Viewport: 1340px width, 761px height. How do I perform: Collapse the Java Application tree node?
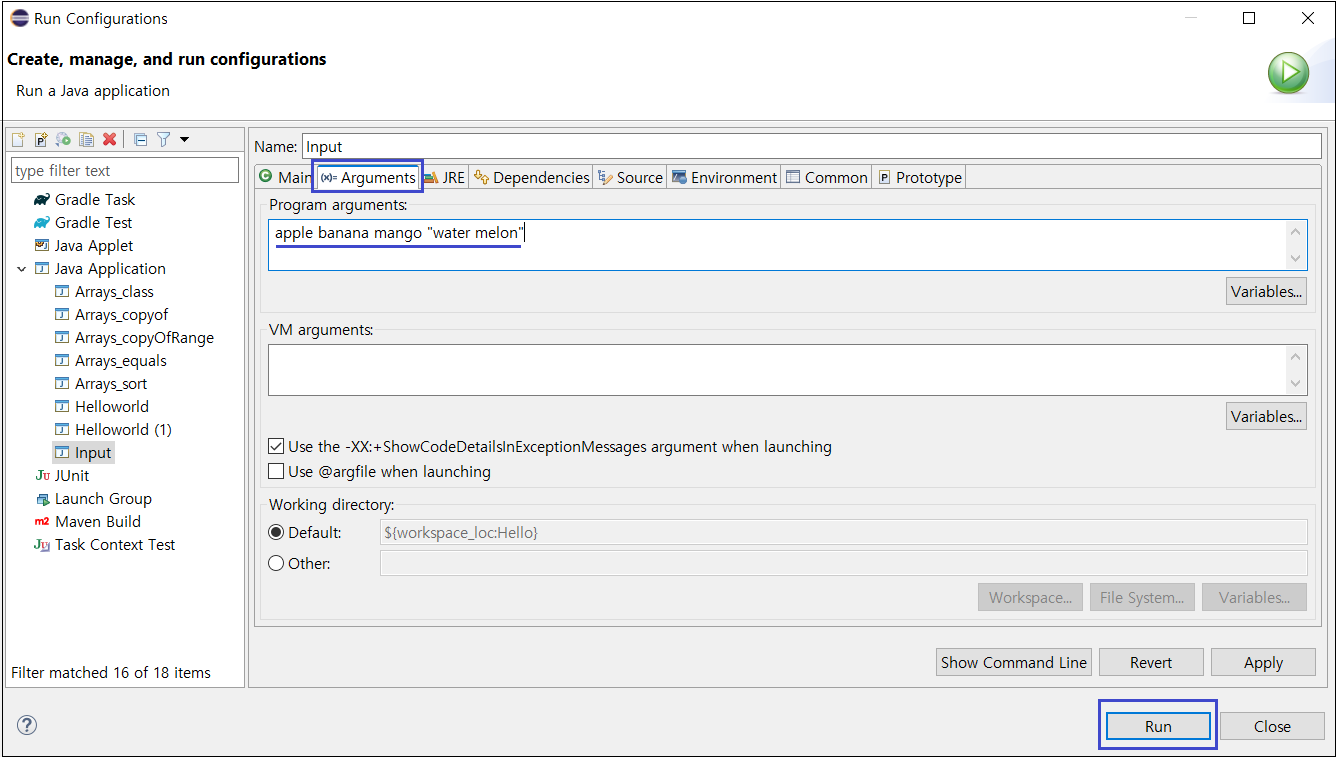tap(21, 269)
